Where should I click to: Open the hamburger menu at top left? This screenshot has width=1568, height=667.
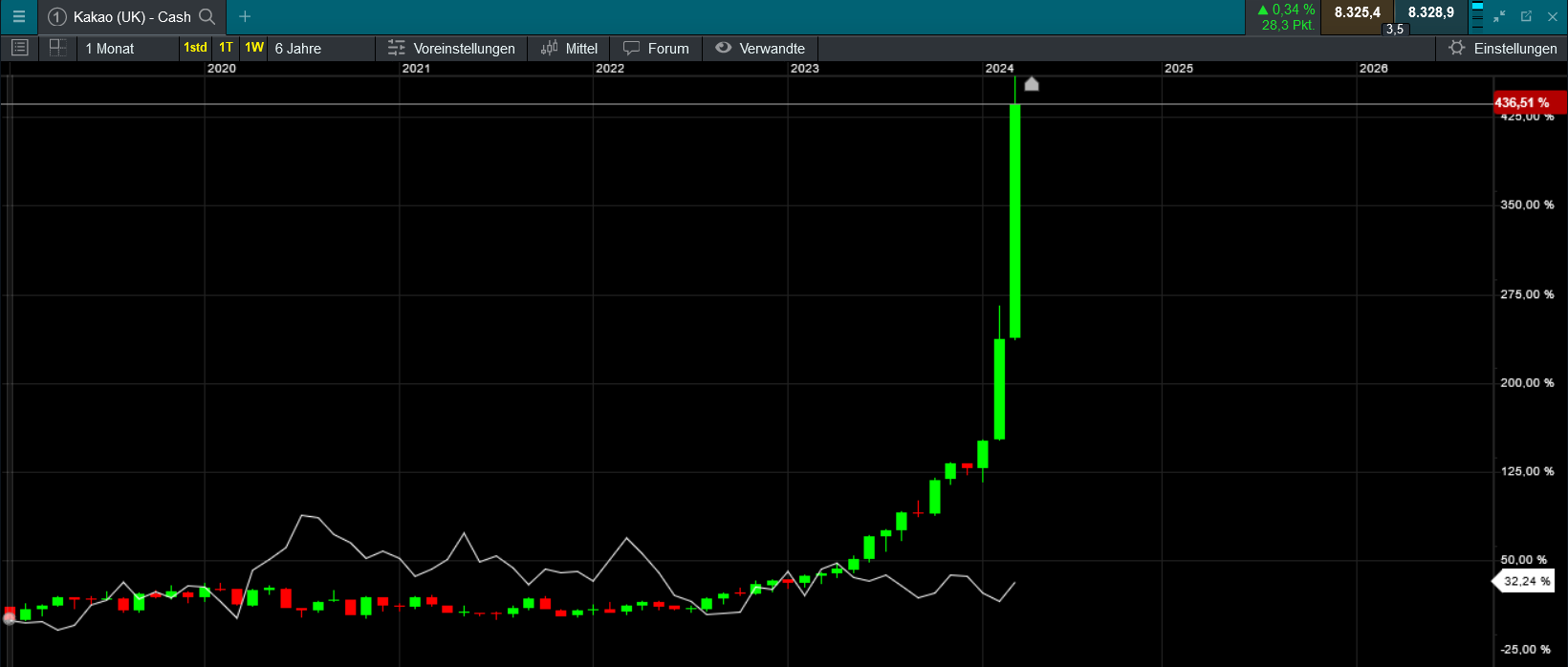(18, 17)
